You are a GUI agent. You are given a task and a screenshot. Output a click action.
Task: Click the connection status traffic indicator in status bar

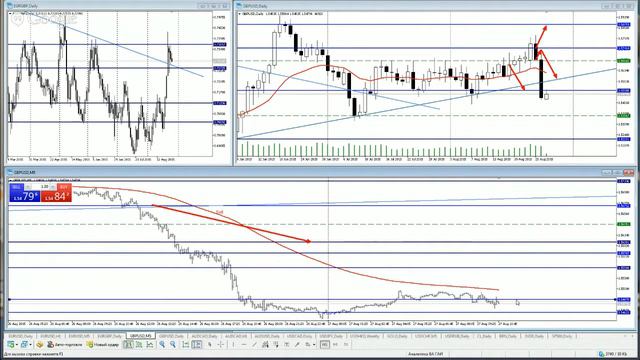(614, 354)
